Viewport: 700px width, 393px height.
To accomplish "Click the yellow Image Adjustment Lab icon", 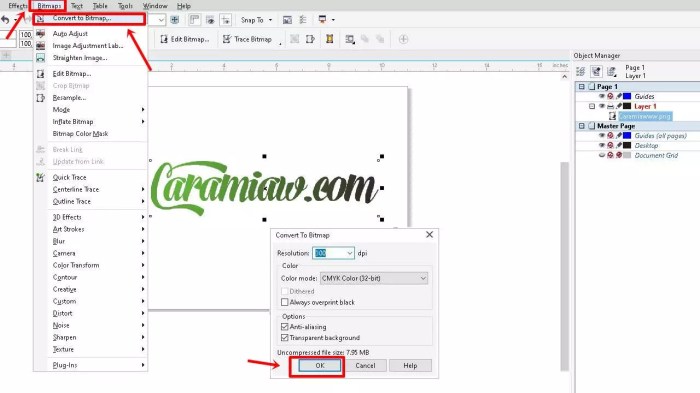I will pyautogui.click(x=329, y=39).
